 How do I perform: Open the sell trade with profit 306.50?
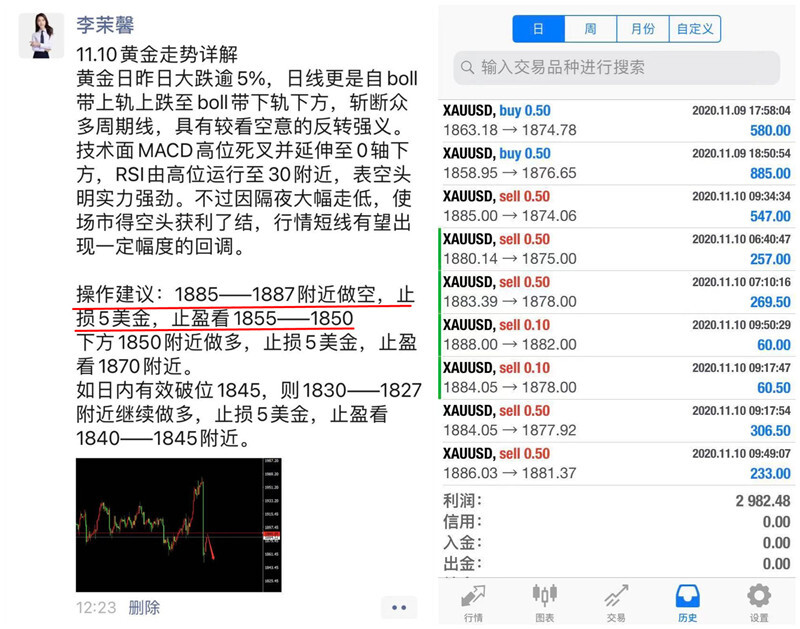click(616, 420)
